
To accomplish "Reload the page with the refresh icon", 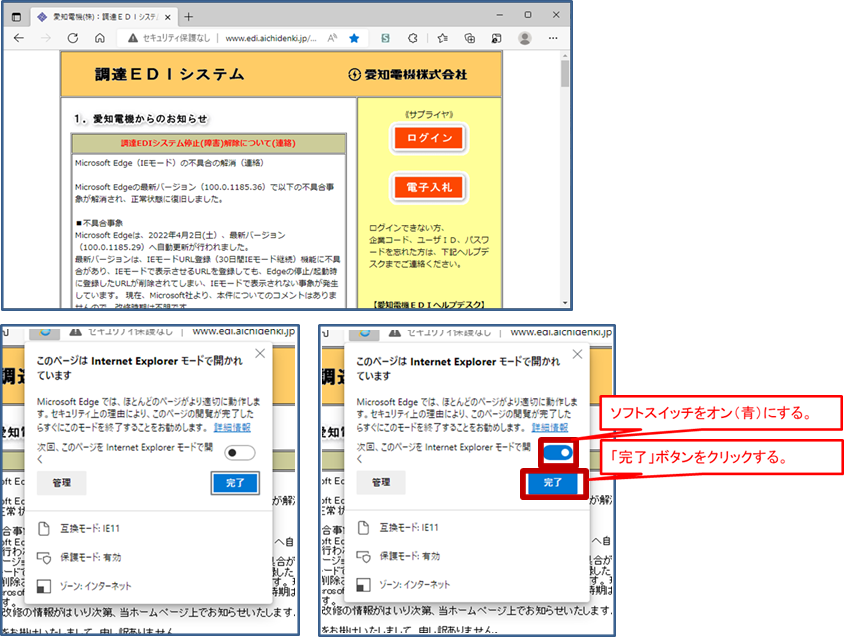I will (x=73, y=38).
